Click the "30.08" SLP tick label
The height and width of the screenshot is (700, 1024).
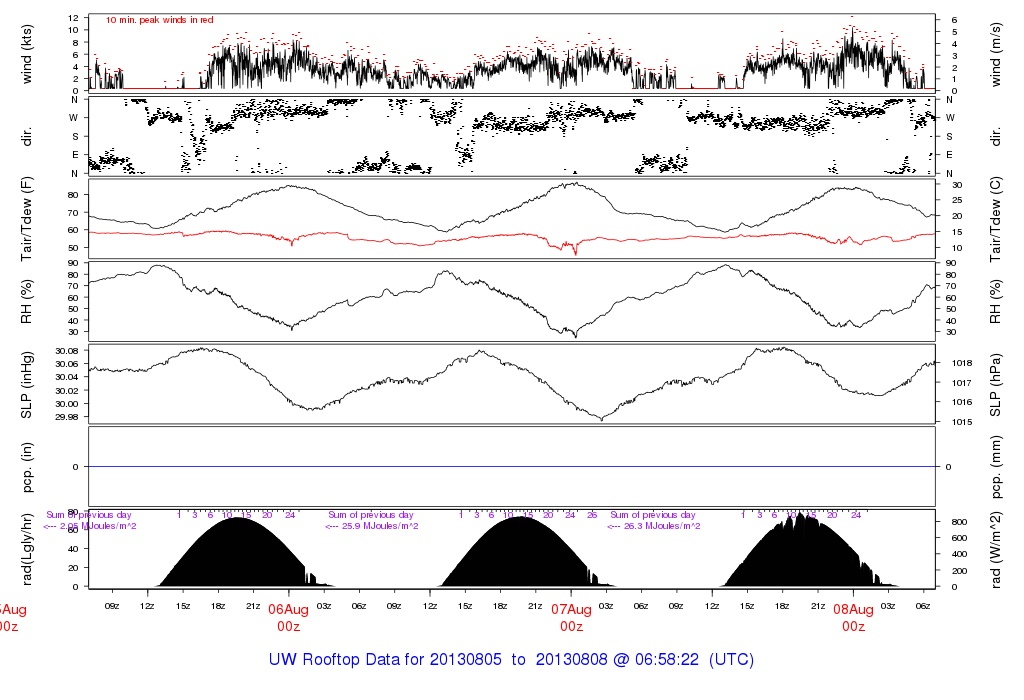(67, 351)
